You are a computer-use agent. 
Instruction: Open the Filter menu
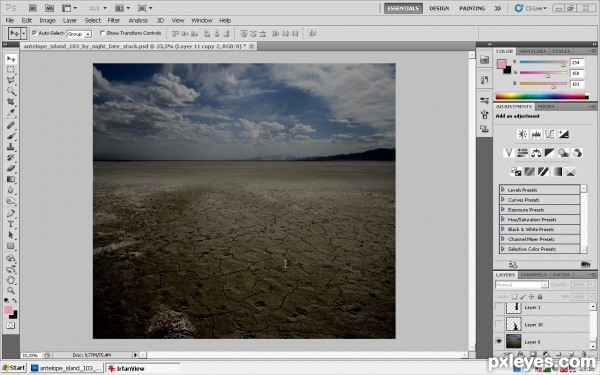click(114, 20)
